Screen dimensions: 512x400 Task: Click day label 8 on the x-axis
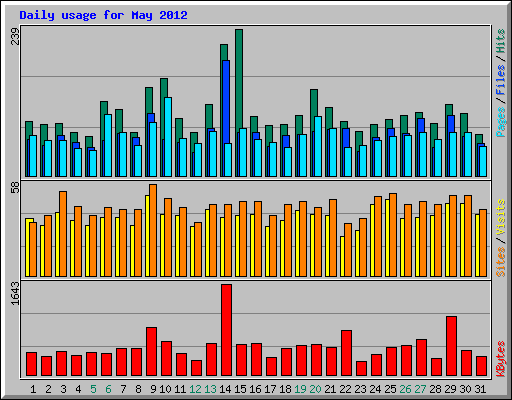[x=138, y=389]
